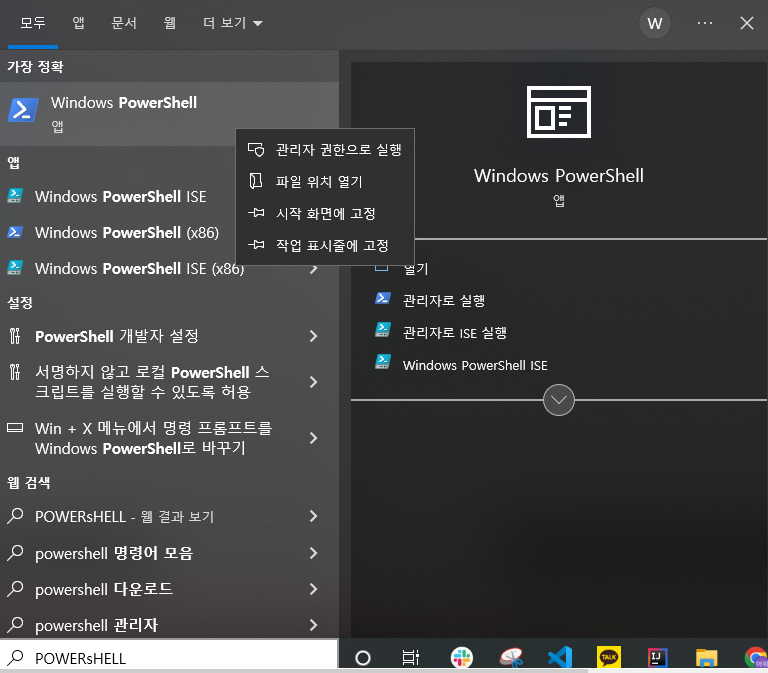Open IntelliJ IDEA from the taskbar

[x=657, y=657]
